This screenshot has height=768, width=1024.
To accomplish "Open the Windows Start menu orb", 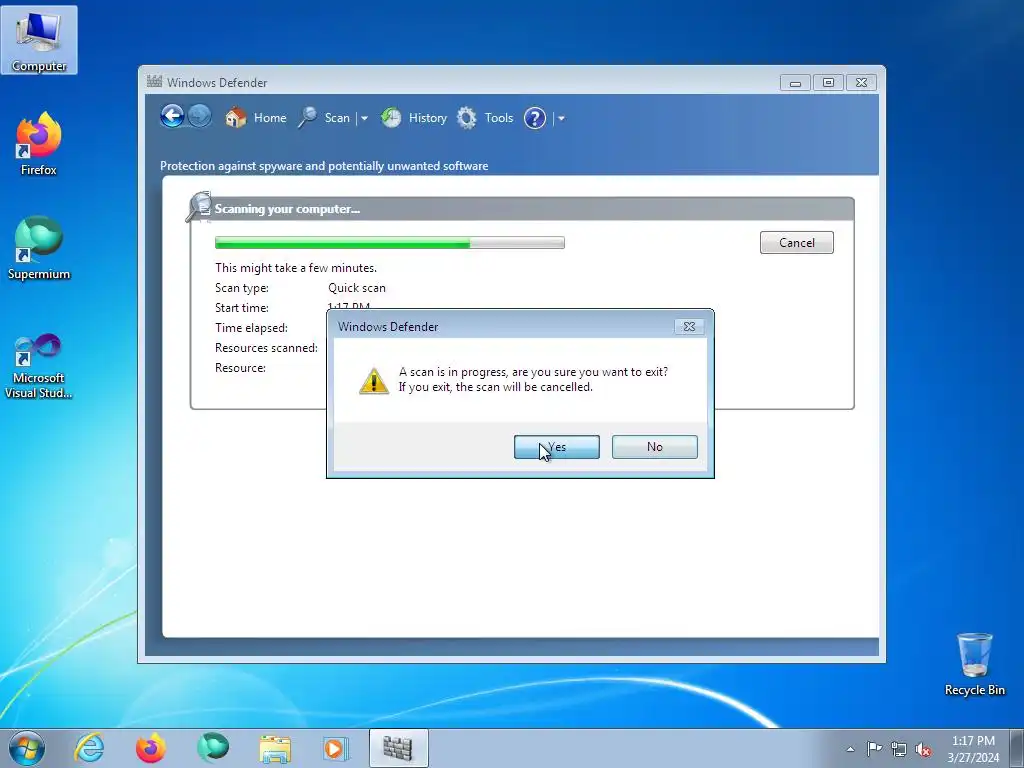I will pyautogui.click(x=27, y=748).
